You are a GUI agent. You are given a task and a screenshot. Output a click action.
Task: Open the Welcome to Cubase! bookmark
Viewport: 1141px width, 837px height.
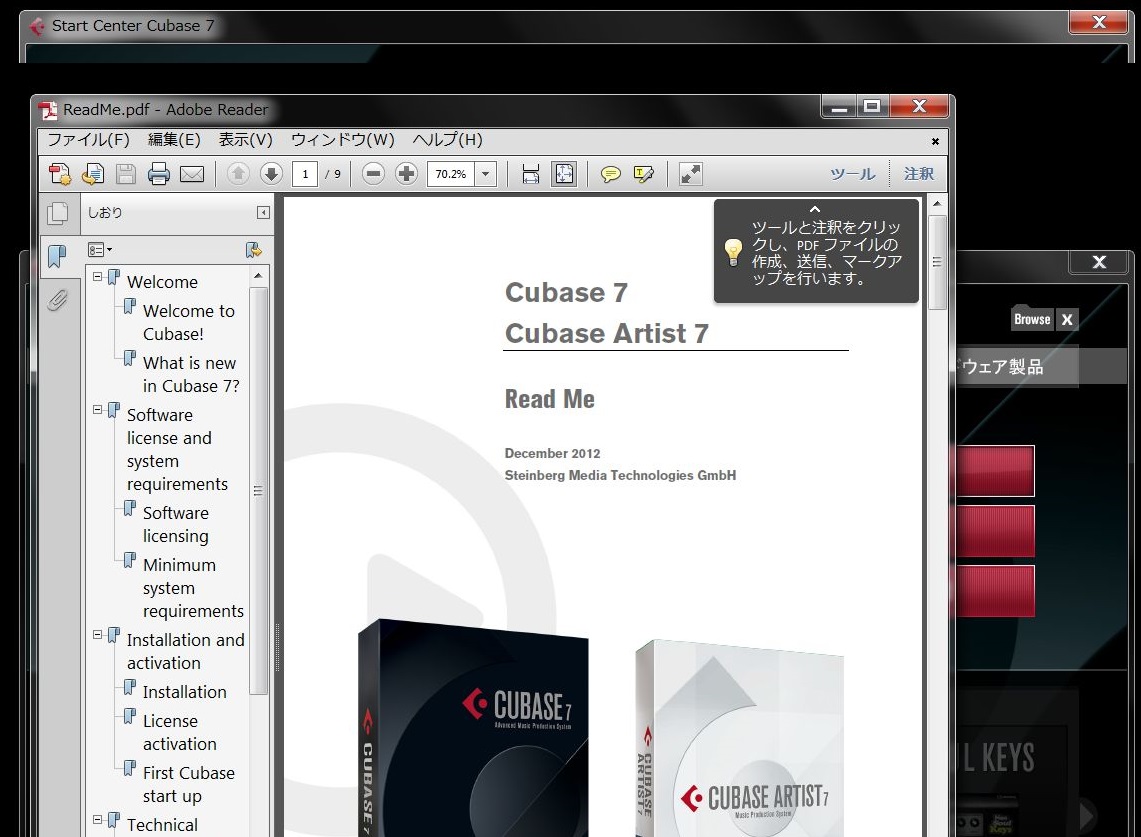pyautogui.click(x=188, y=322)
